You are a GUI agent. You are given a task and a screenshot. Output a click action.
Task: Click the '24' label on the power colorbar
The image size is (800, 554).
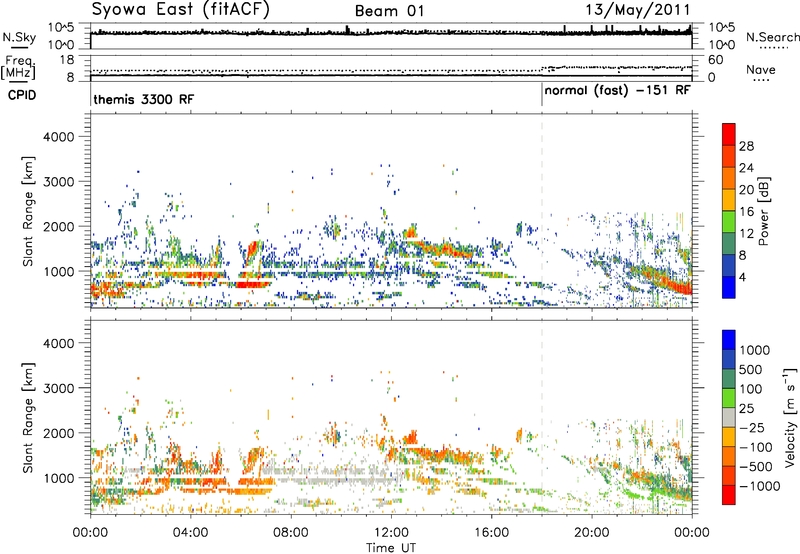[746, 168]
